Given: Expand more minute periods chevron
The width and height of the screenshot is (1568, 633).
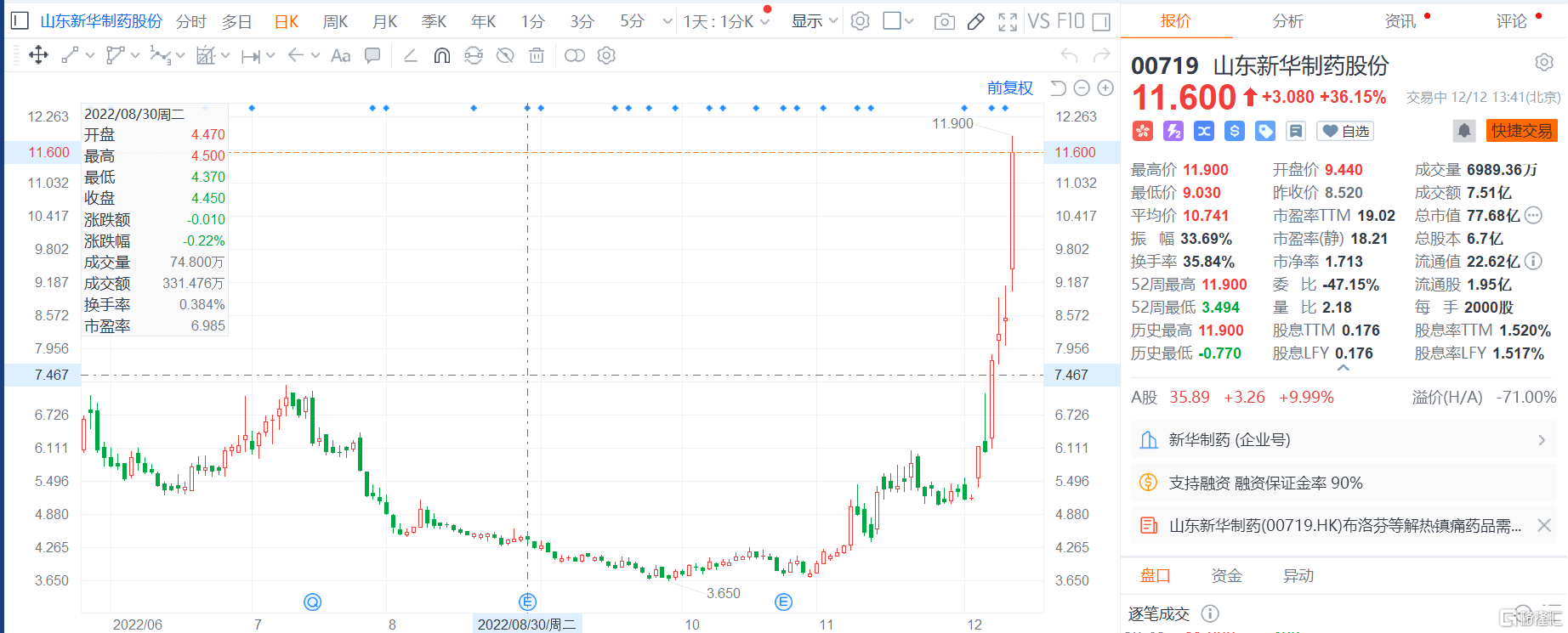Looking at the screenshot, I should [x=668, y=21].
